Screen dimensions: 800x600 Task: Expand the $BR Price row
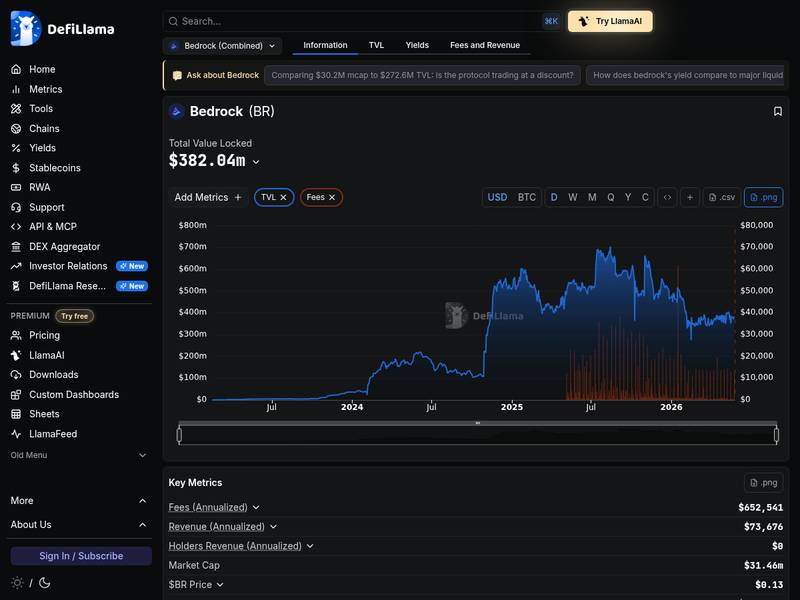pyautogui.click(x=220, y=585)
